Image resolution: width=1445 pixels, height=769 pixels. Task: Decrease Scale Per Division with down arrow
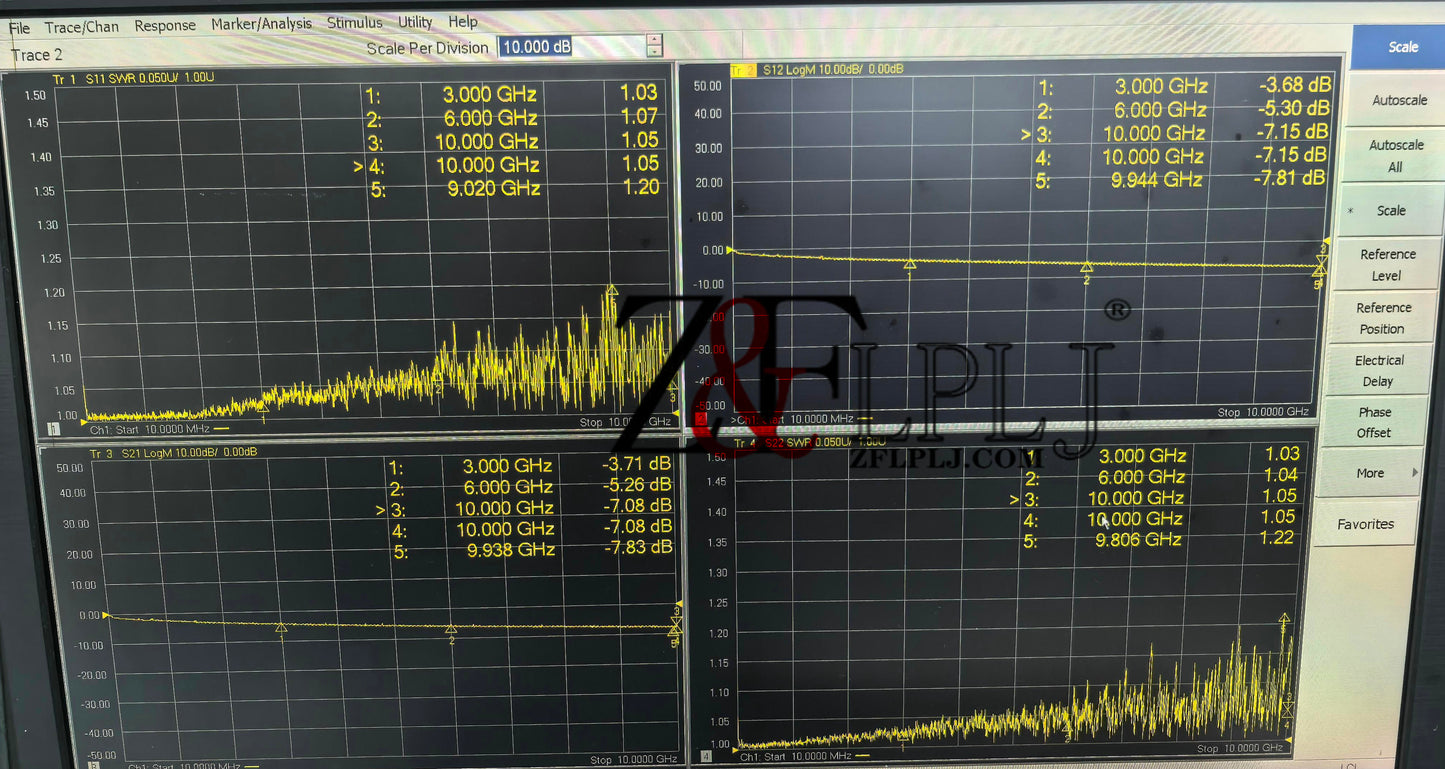[x=654, y=53]
